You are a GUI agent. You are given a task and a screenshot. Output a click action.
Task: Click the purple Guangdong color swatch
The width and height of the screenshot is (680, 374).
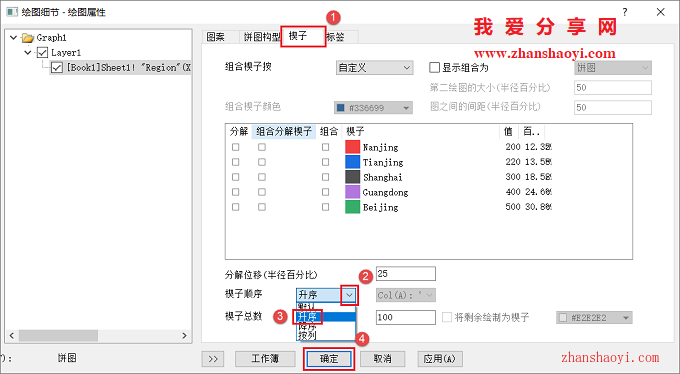click(353, 192)
